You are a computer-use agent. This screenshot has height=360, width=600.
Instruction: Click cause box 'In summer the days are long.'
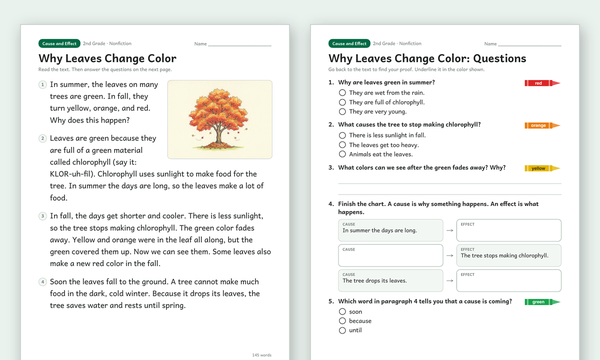(x=391, y=230)
